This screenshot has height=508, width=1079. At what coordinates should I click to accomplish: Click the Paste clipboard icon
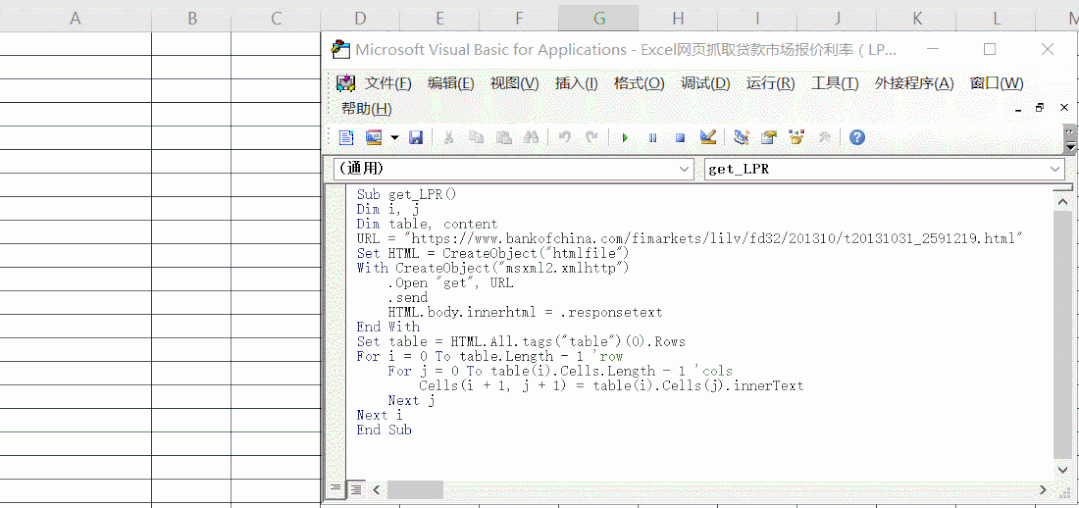(504, 138)
